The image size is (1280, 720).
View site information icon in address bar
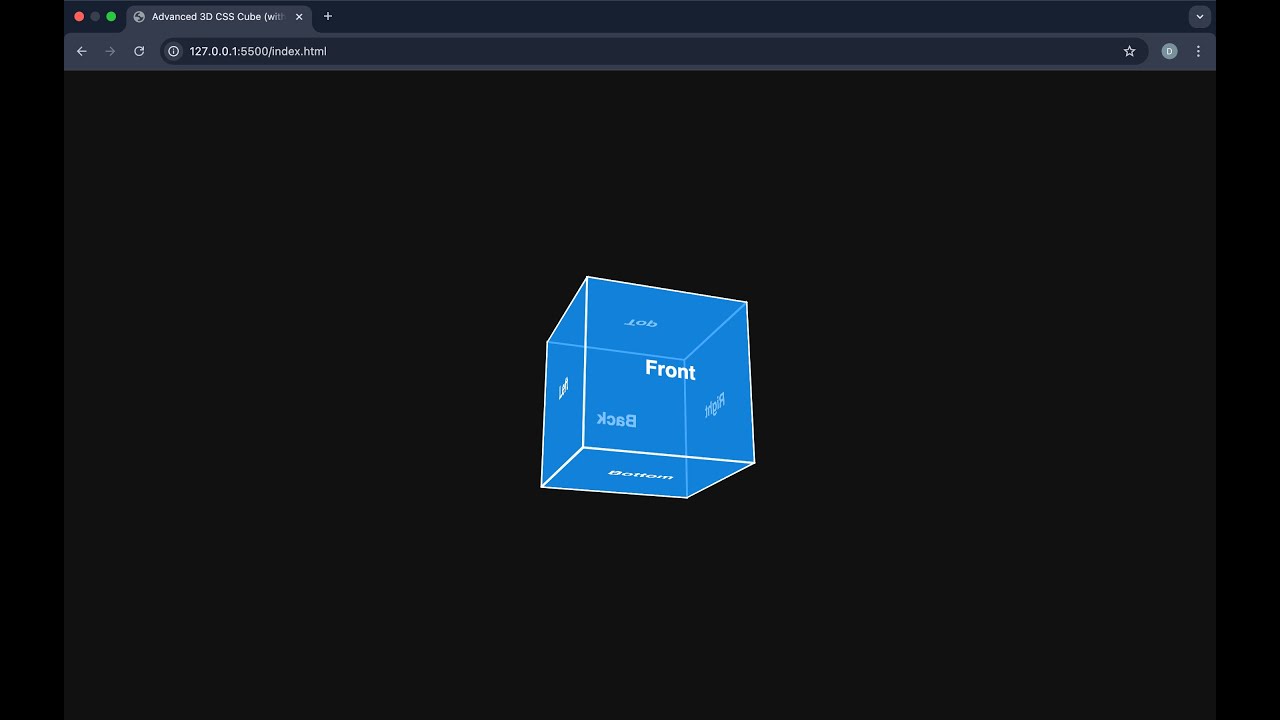[173, 51]
